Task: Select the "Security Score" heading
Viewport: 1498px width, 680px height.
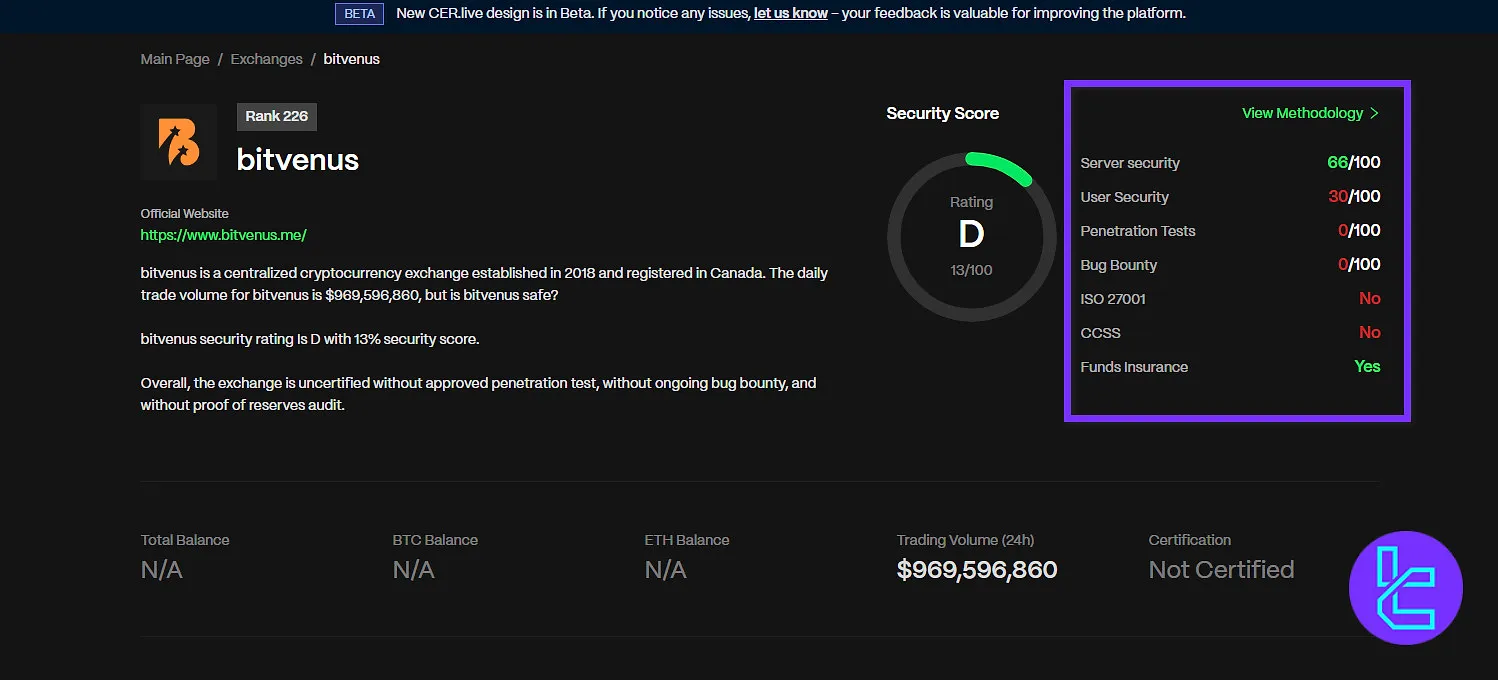Action: pos(943,113)
